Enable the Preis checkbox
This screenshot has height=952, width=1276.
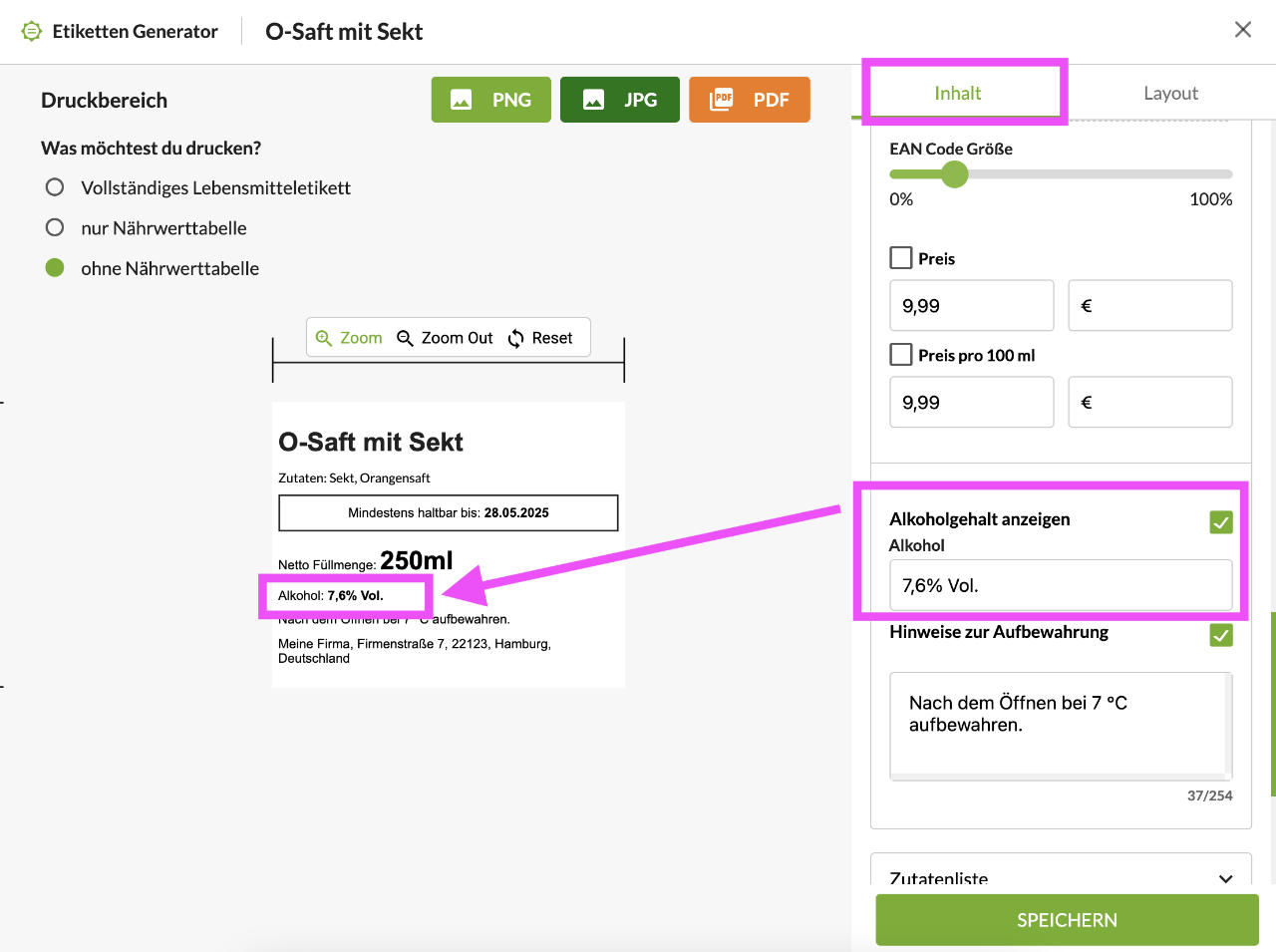coord(901,258)
